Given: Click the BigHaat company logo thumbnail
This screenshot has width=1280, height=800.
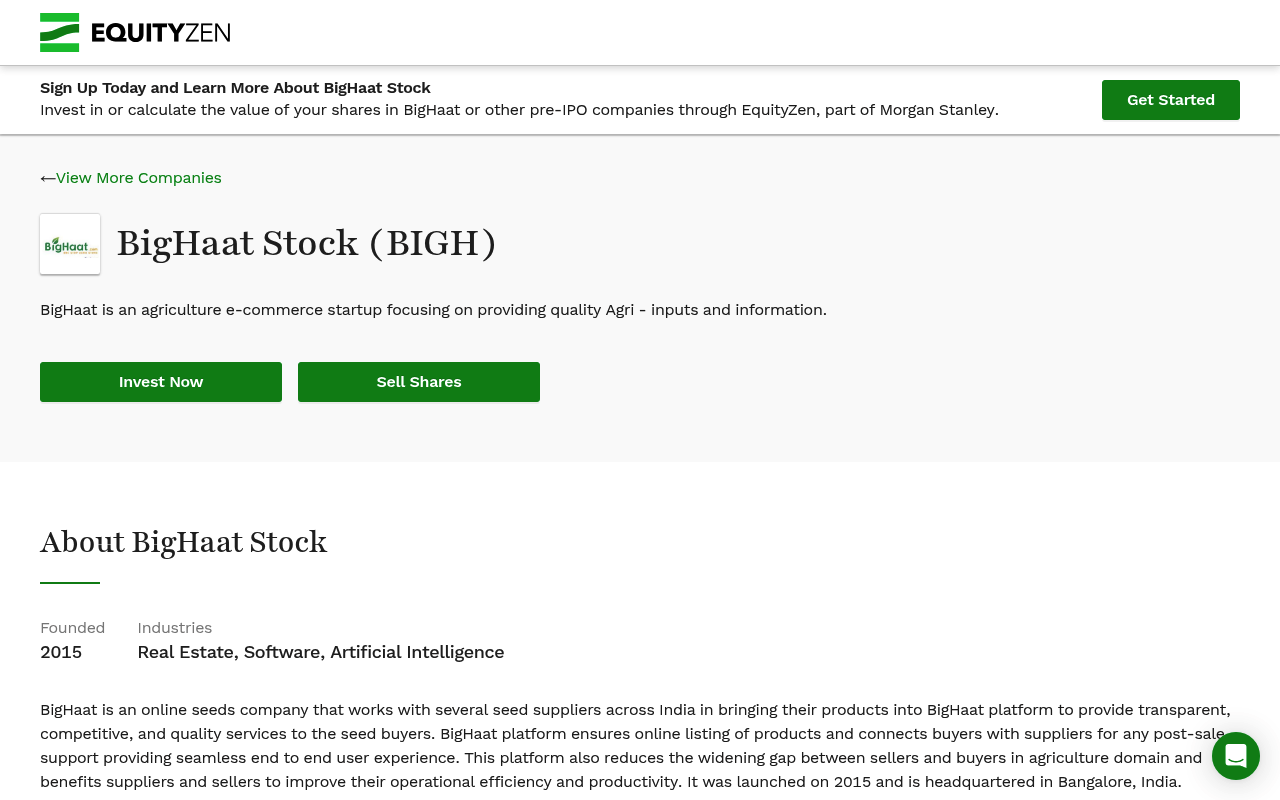Looking at the screenshot, I should (70, 244).
